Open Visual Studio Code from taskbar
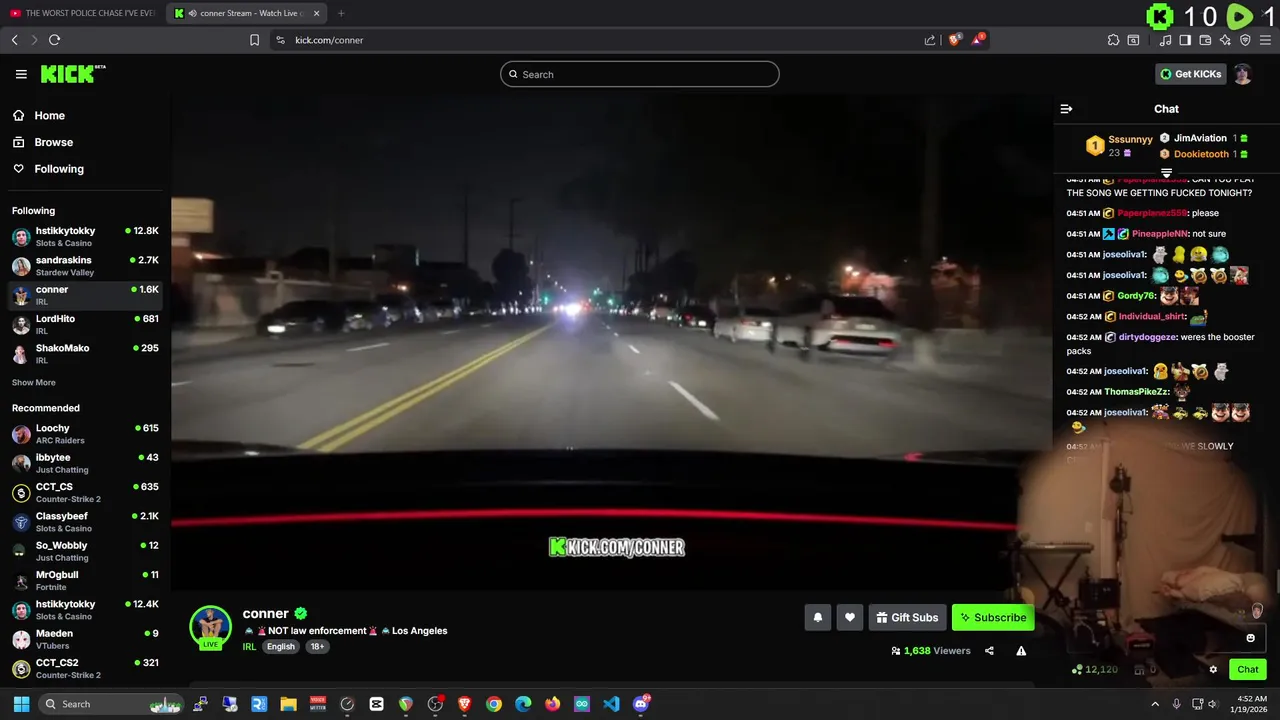 click(x=611, y=704)
